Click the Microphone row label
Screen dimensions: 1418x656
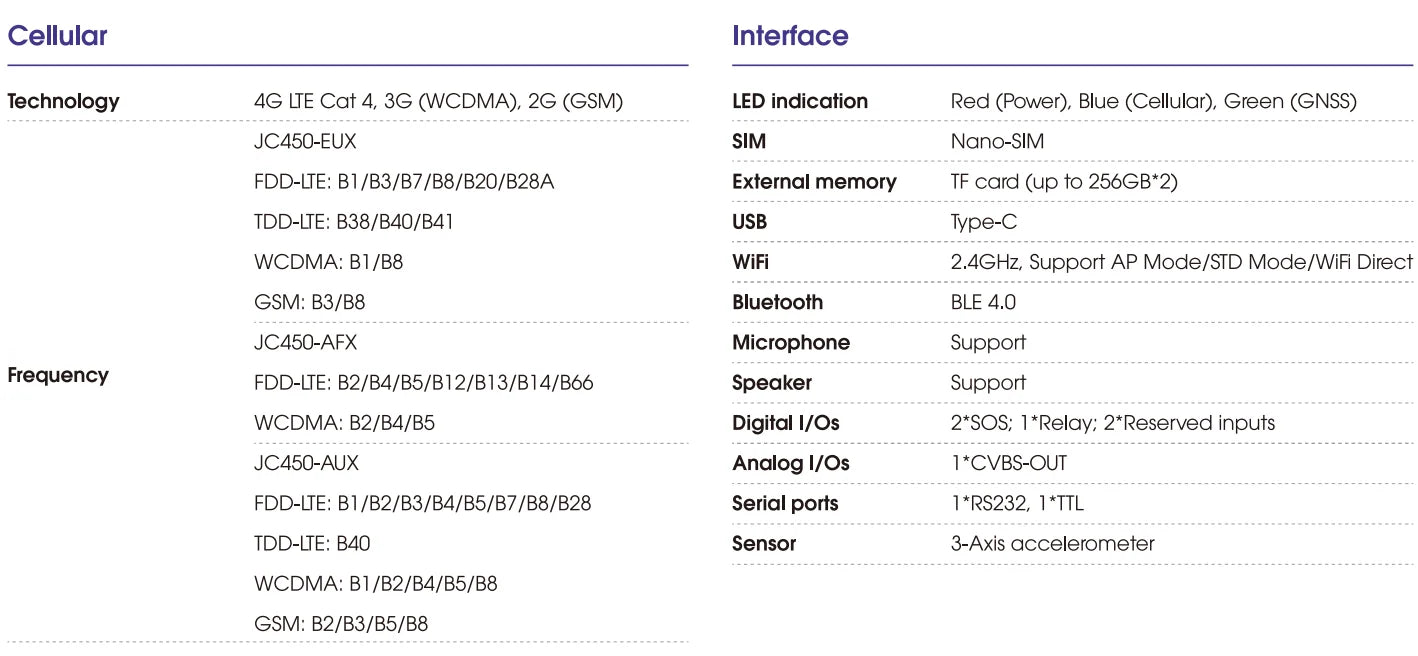point(791,343)
